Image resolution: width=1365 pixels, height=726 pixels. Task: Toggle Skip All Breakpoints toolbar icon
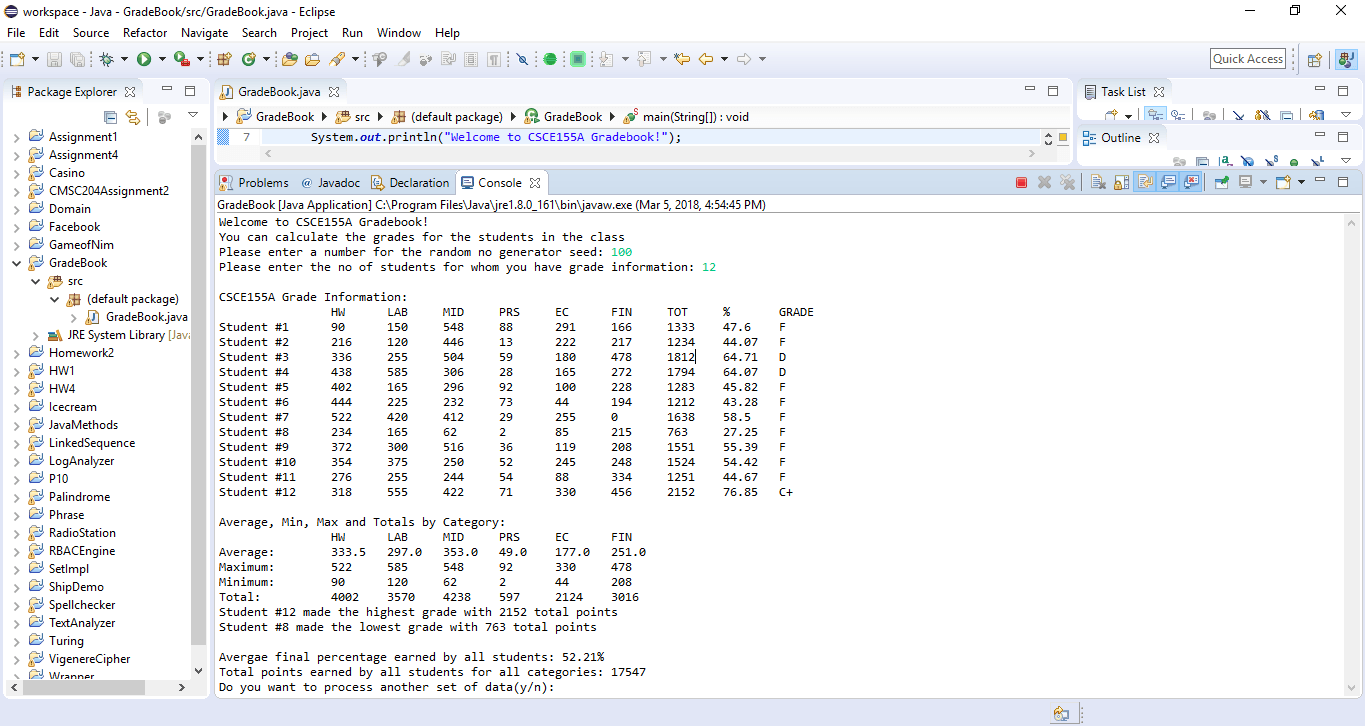(521, 59)
